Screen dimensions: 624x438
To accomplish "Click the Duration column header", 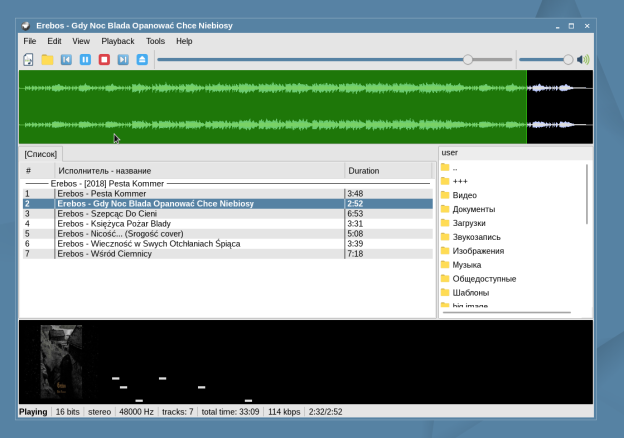I will 363,171.
